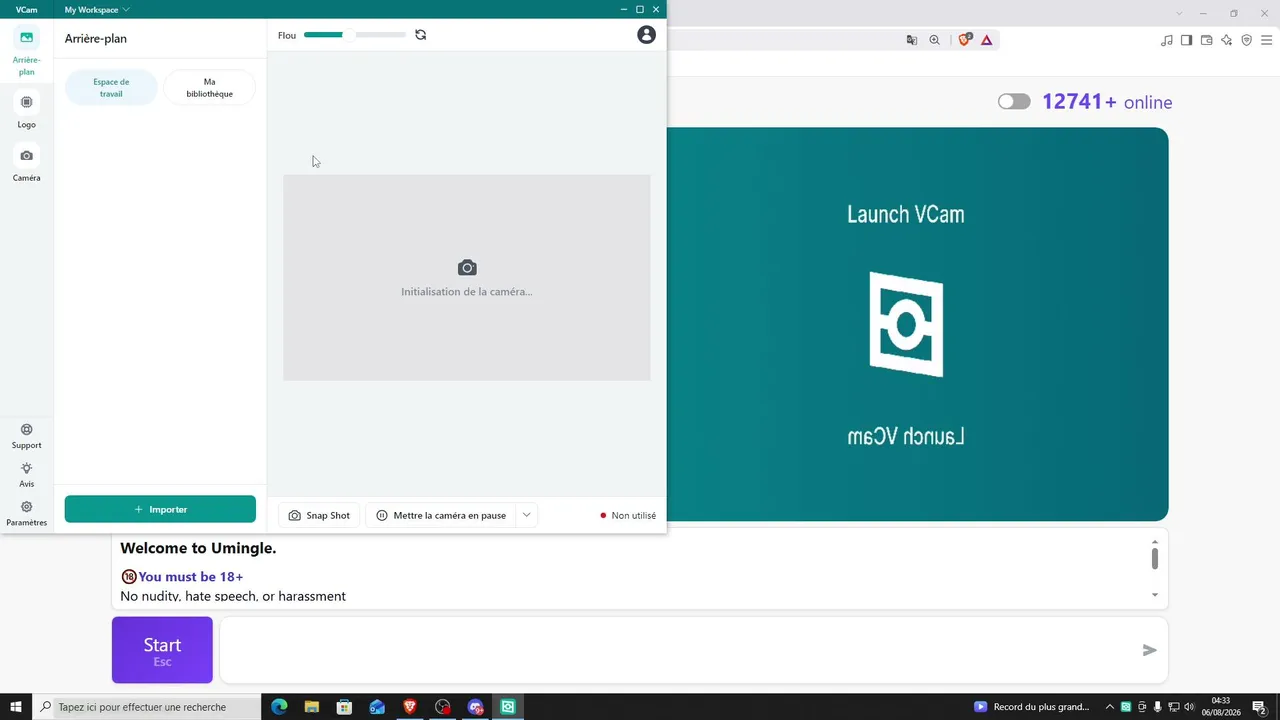The image size is (1280, 720).
Task: Take a Snap Shot
Action: [319, 515]
